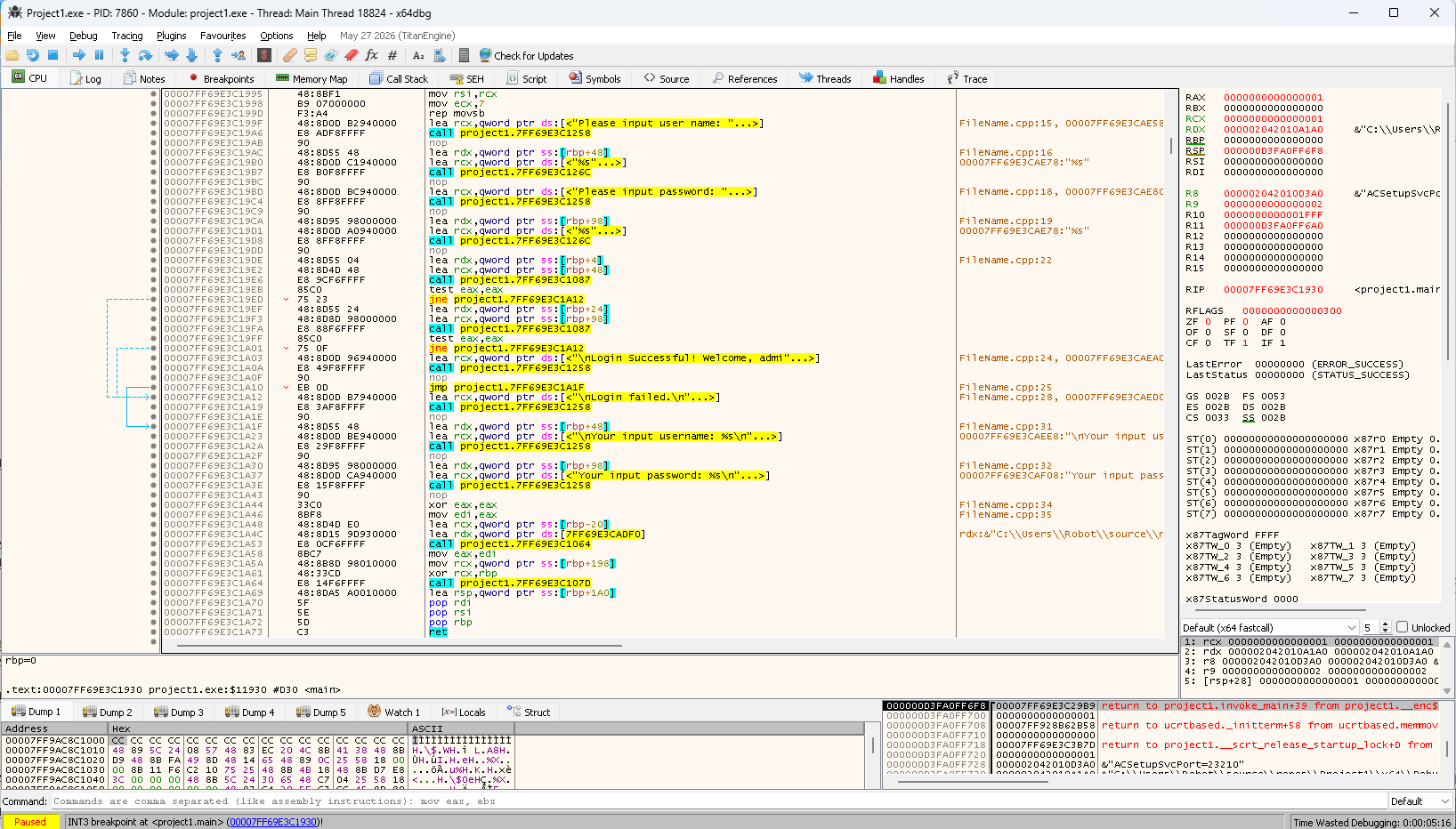Click the hash variables icon

coord(392,55)
